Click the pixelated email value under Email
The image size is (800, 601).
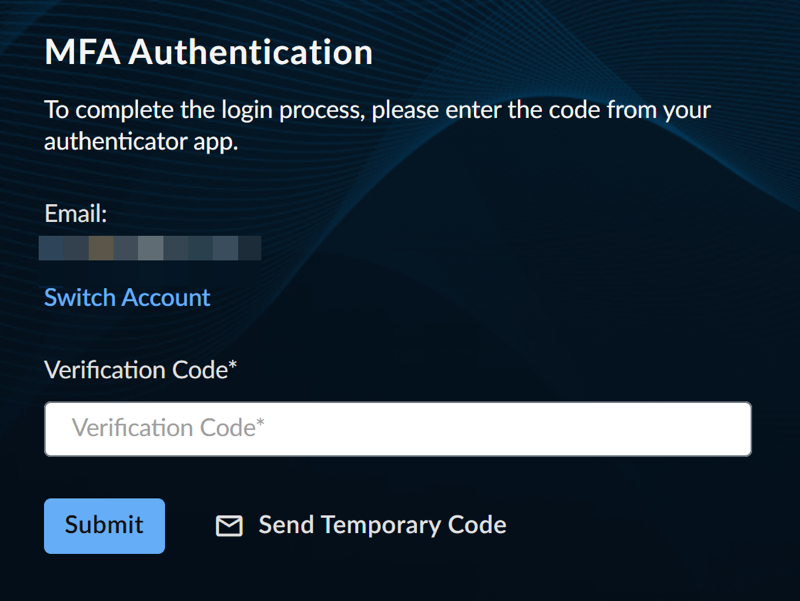point(150,248)
